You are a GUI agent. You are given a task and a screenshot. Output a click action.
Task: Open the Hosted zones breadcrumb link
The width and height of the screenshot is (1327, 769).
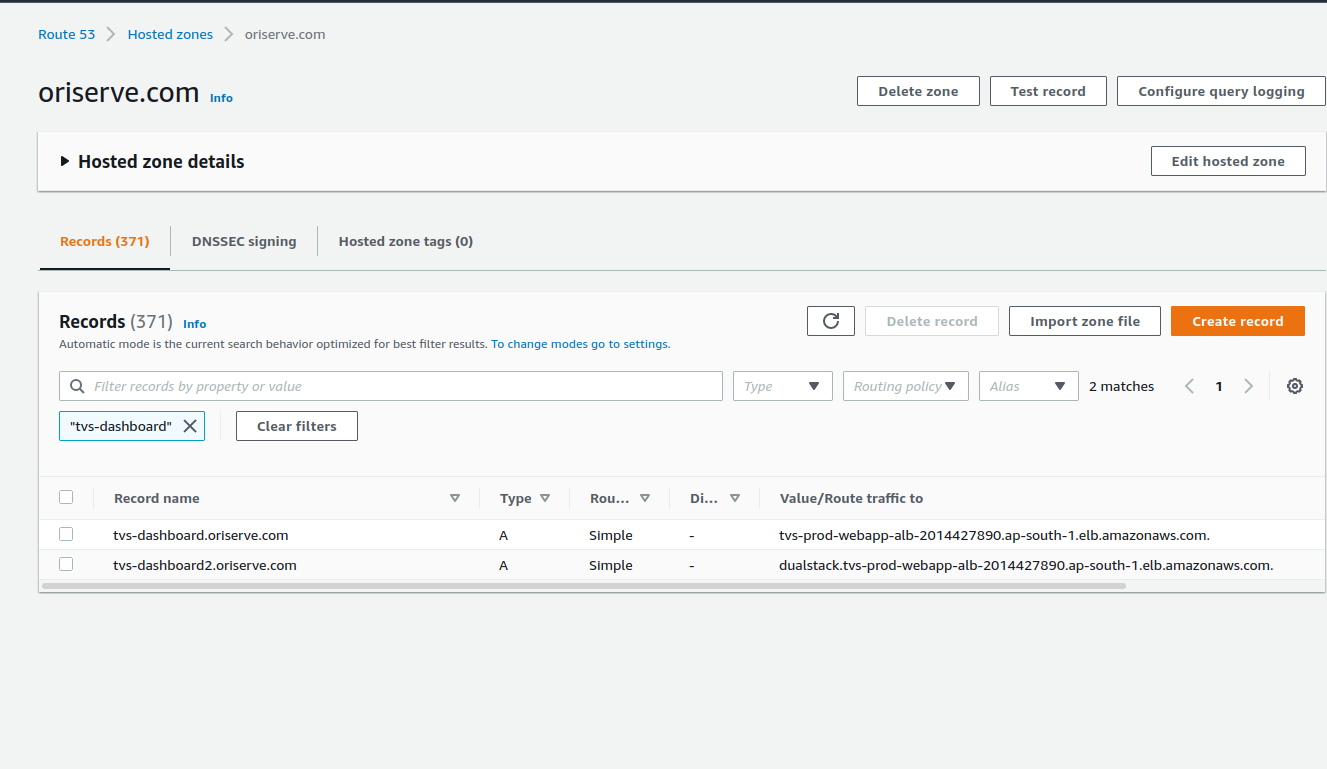coord(170,34)
